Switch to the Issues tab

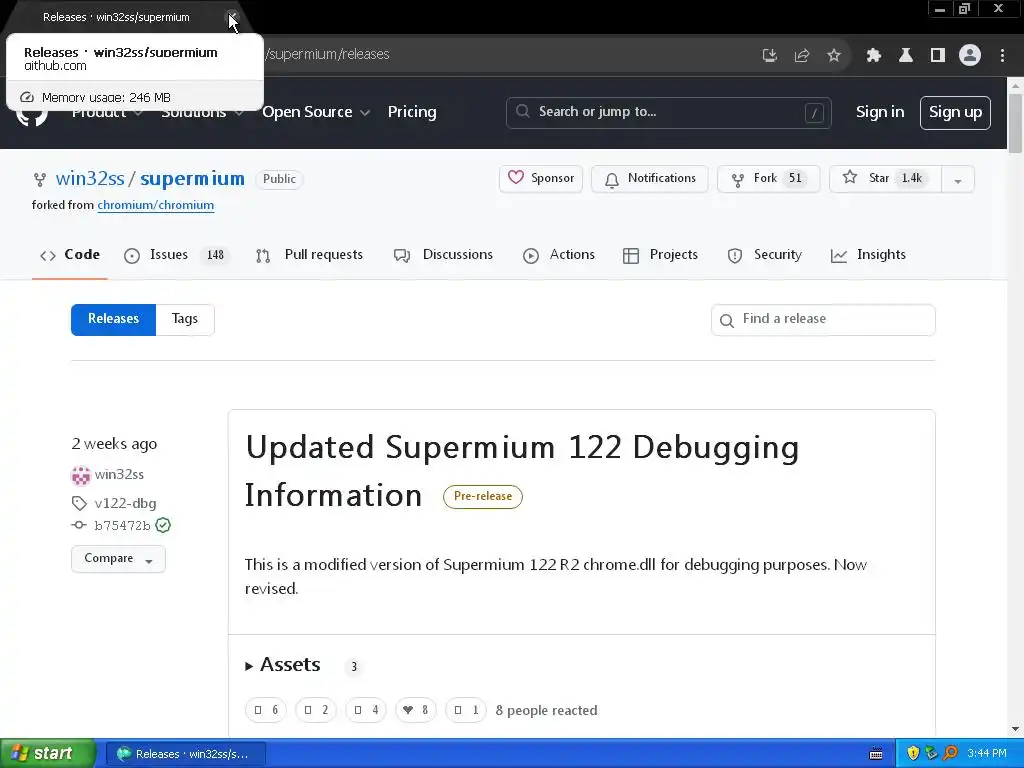[x=176, y=255]
